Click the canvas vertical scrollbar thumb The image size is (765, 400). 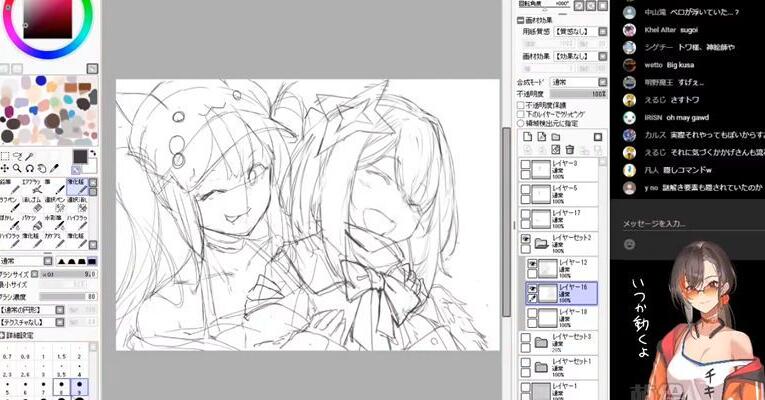pos(506,222)
